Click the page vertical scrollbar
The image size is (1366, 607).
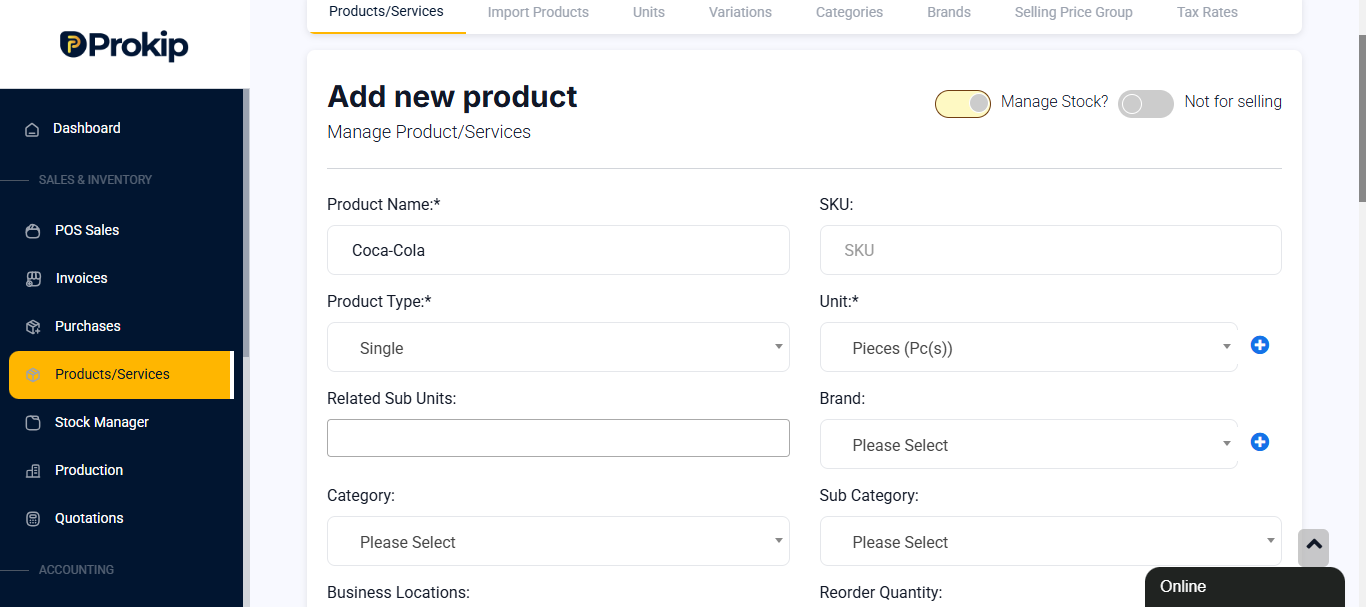1361,118
